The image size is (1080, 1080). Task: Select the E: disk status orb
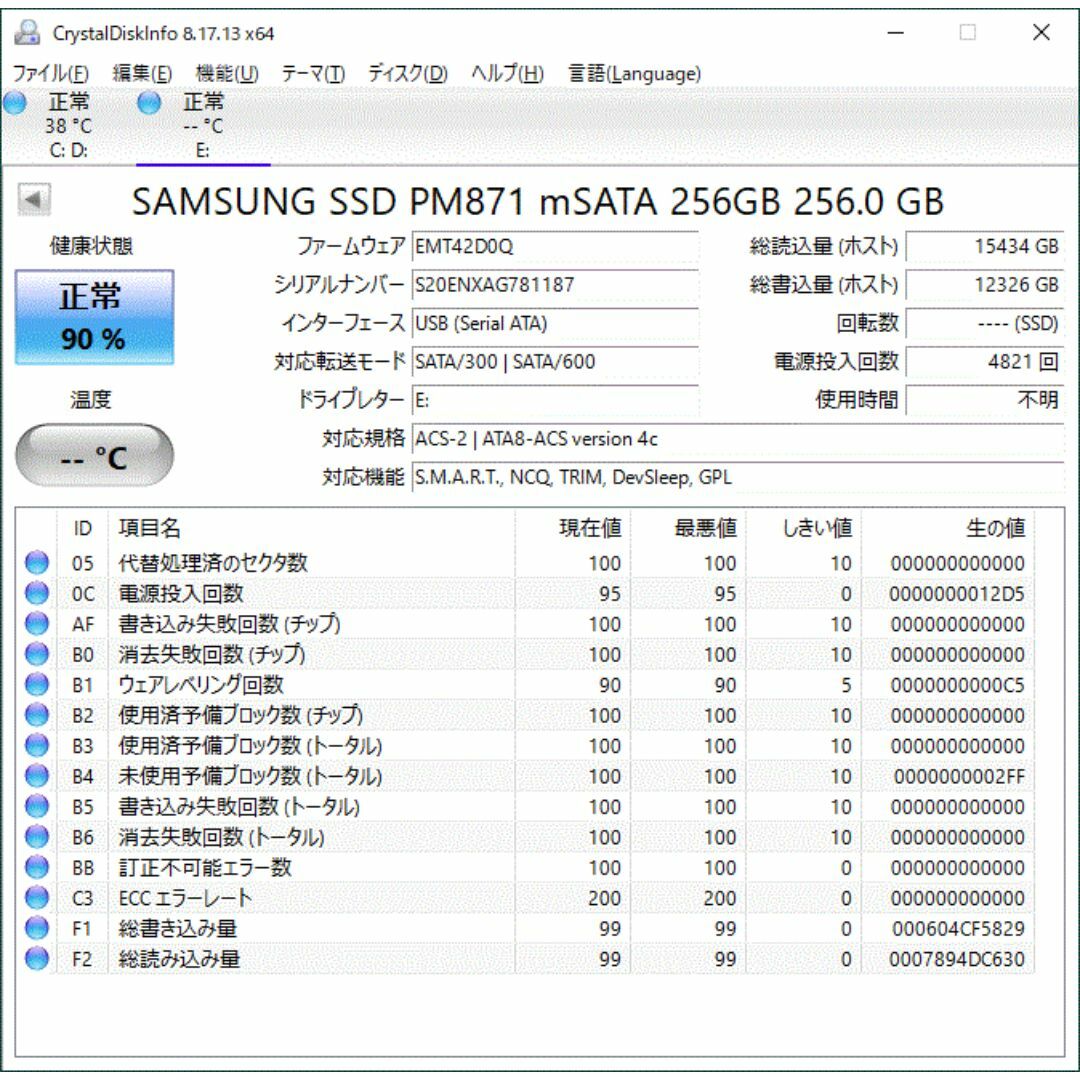click(149, 103)
